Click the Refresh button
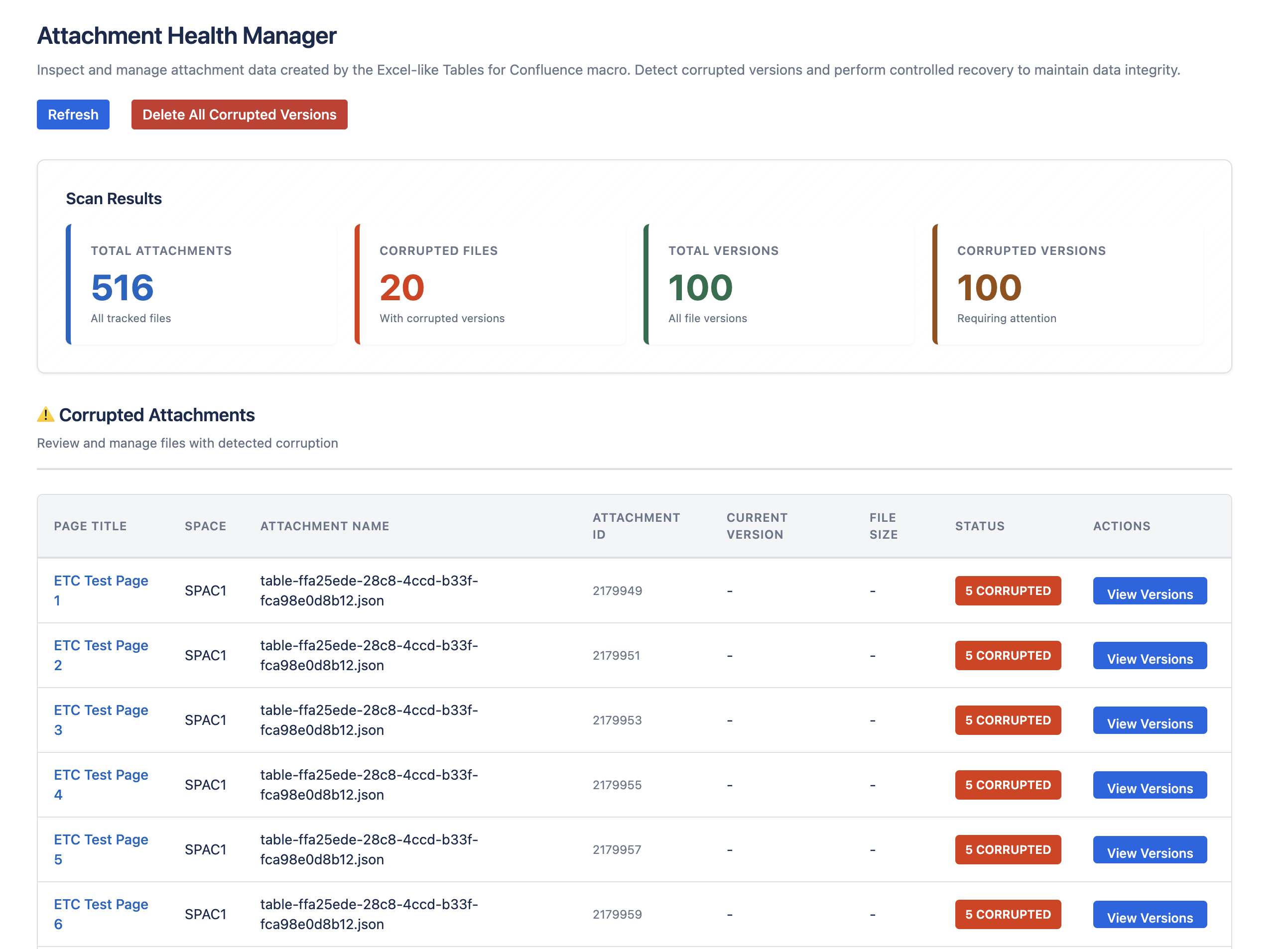The height and width of the screenshot is (949, 1288). (x=73, y=115)
